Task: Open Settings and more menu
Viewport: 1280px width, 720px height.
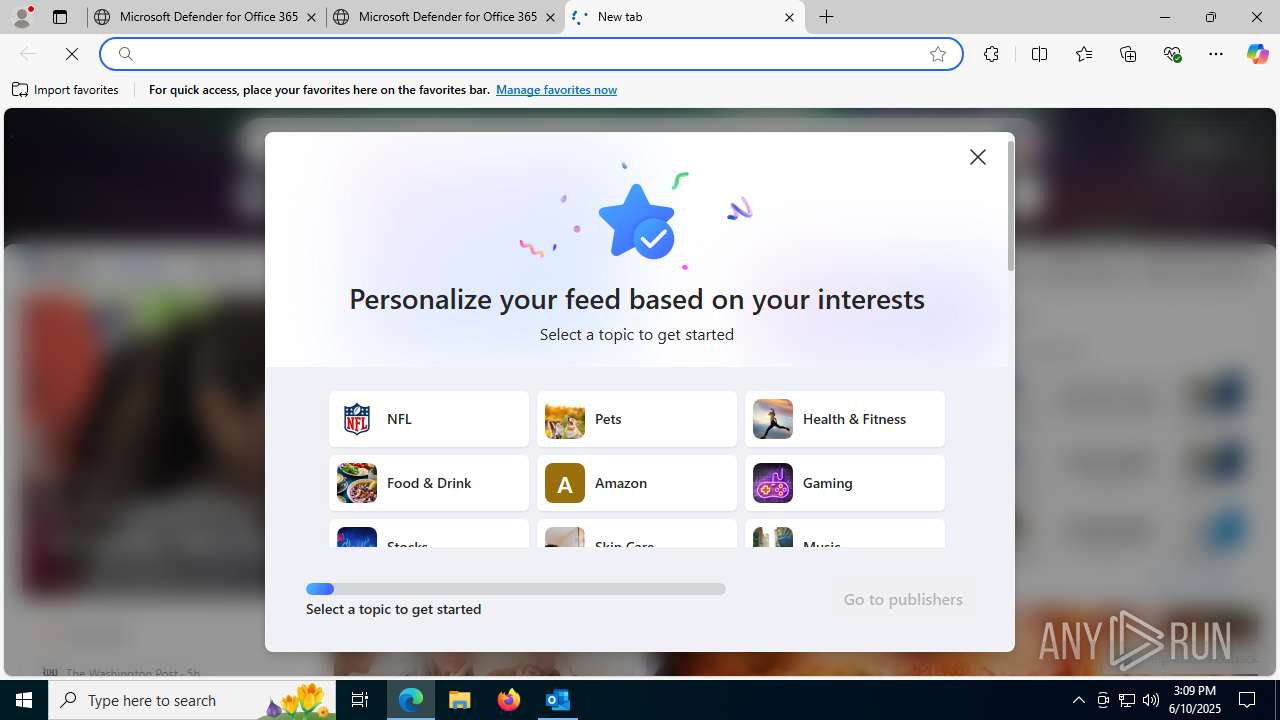Action: tap(1216, 54)
